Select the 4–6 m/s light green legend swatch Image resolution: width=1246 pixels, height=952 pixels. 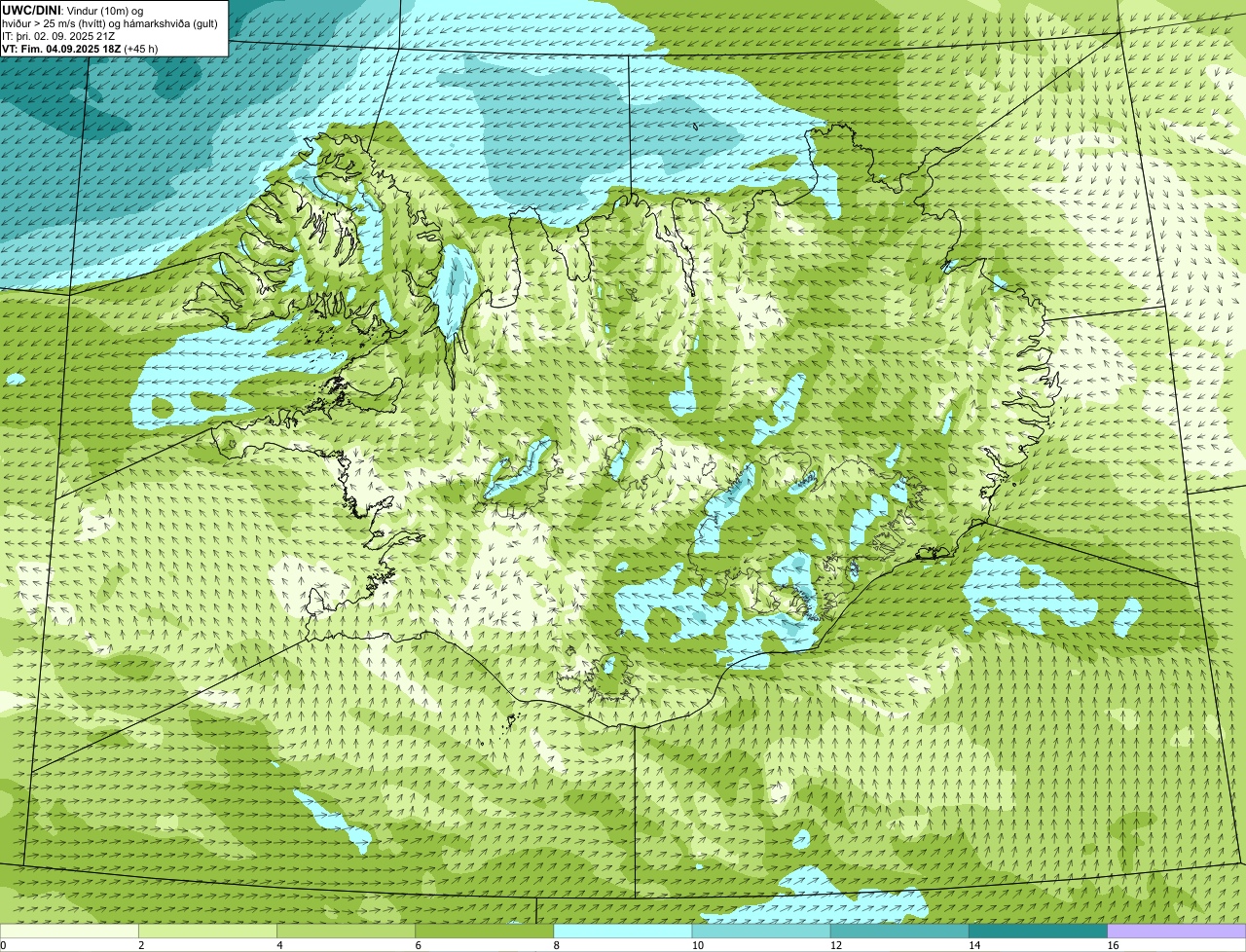pyautogui.click(x=347, y=931)
